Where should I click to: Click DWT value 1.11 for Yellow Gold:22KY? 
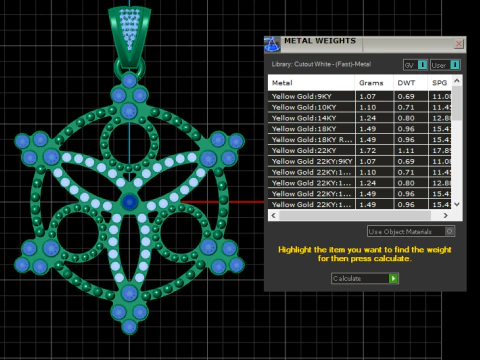point(406,150)
